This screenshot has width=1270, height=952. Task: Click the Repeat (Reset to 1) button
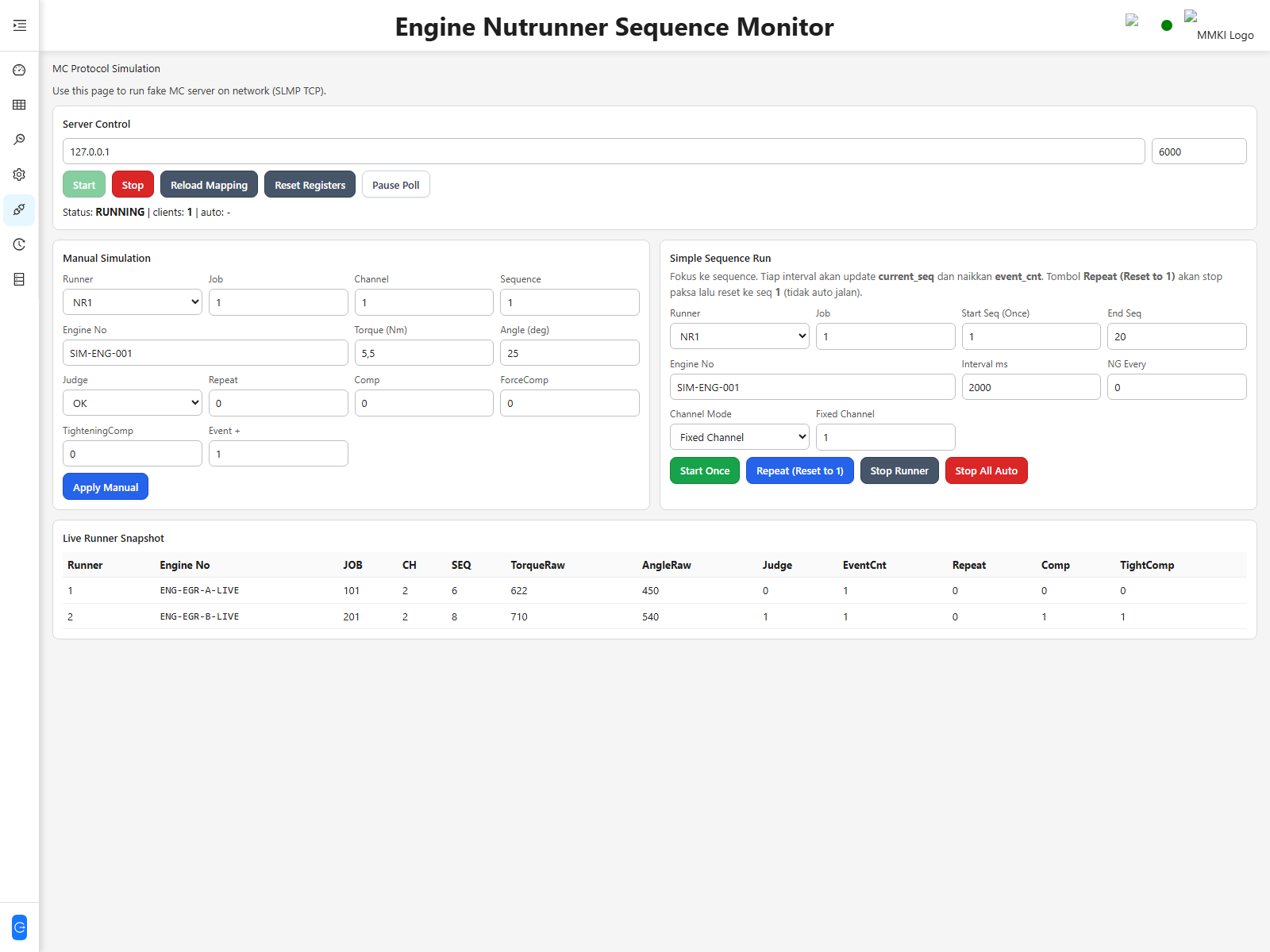click(800, 470)
